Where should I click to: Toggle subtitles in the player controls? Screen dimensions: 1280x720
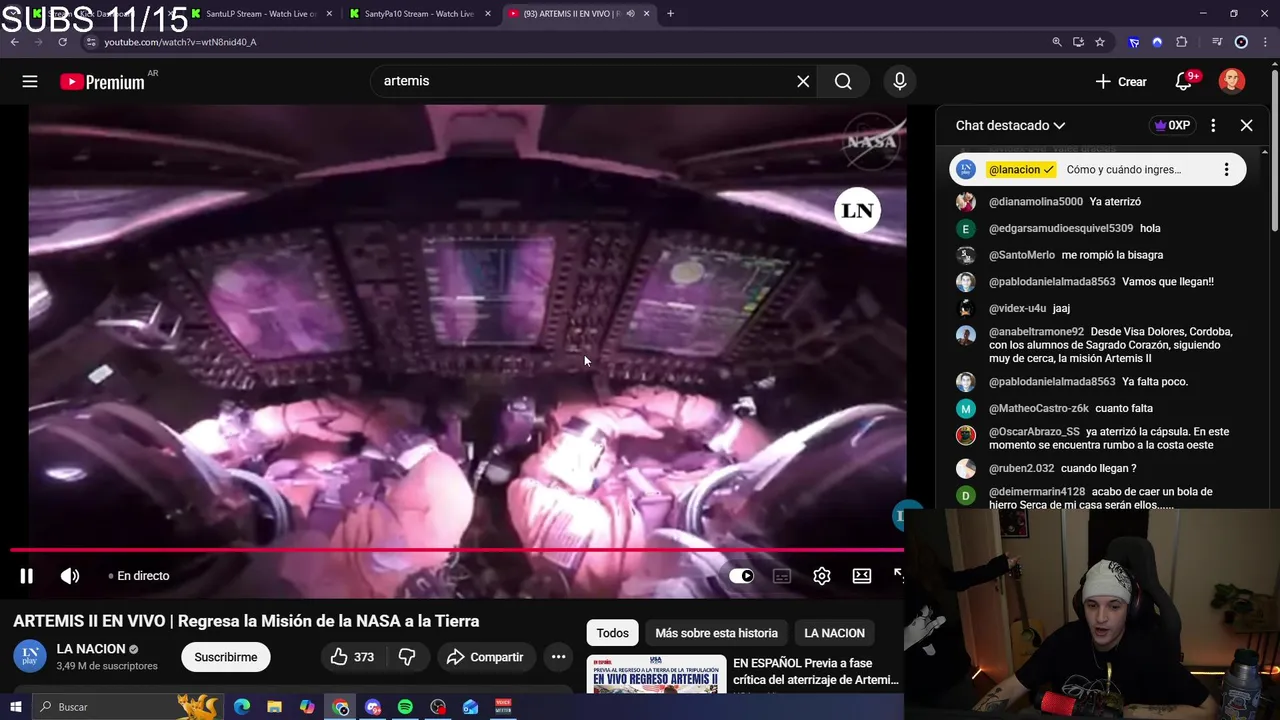[x=782, y=576]
